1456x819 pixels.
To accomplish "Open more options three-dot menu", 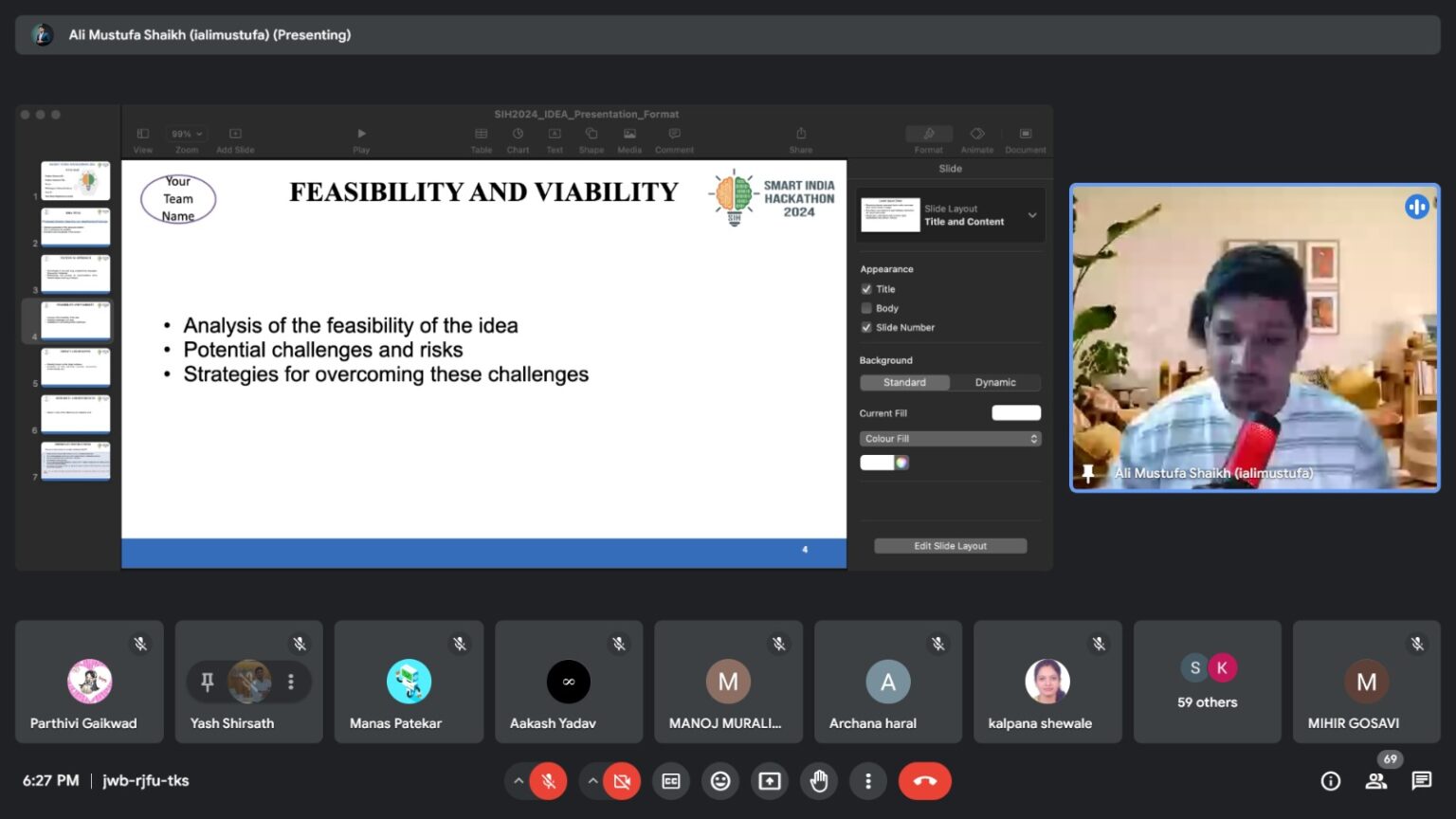I will 868,781.
